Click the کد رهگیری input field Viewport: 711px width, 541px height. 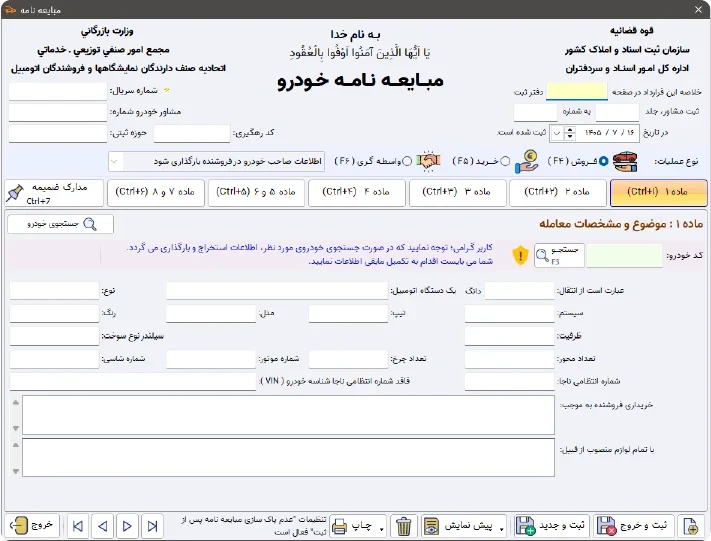coord(192,133)
